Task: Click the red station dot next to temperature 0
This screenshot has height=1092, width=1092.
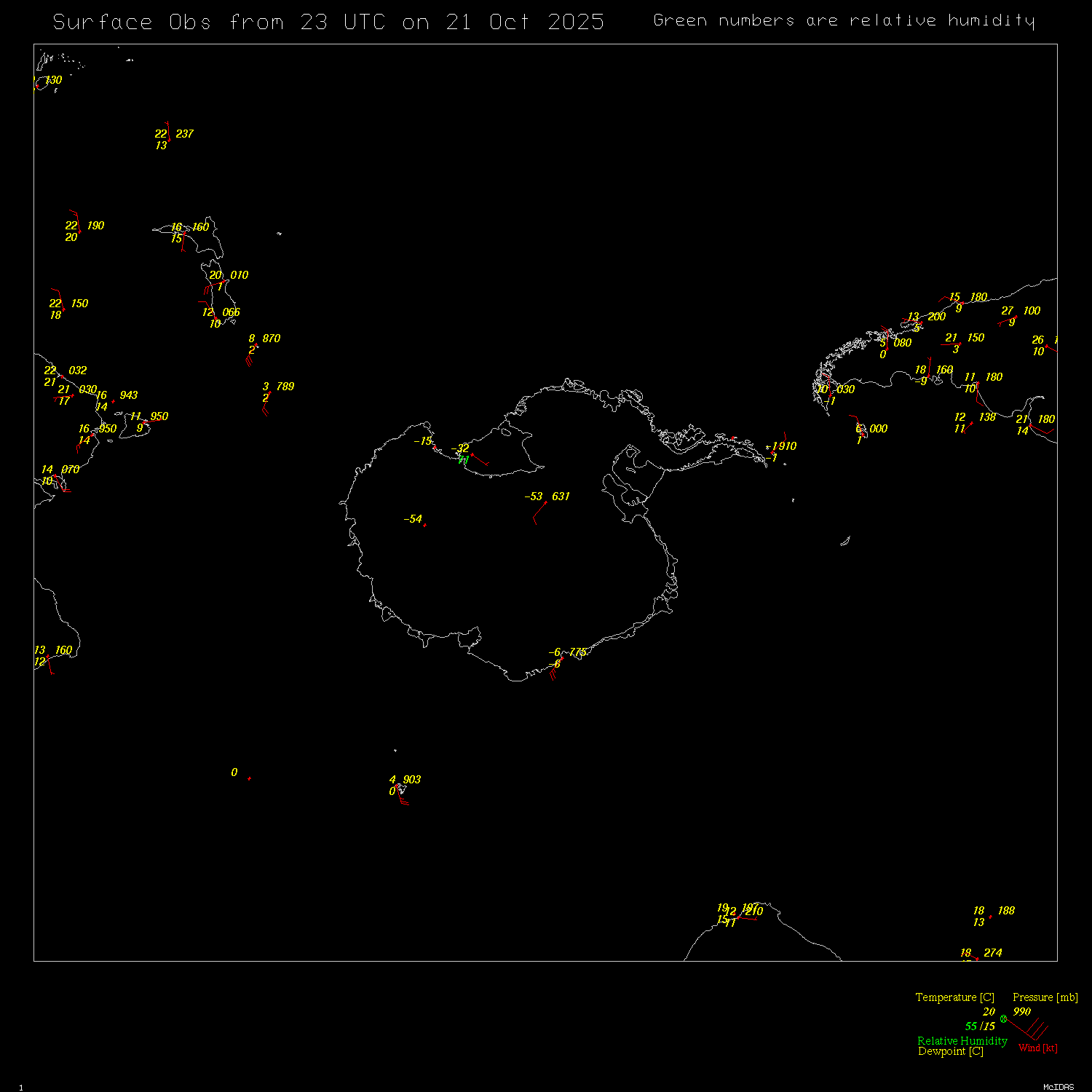Action: point(249,778)
